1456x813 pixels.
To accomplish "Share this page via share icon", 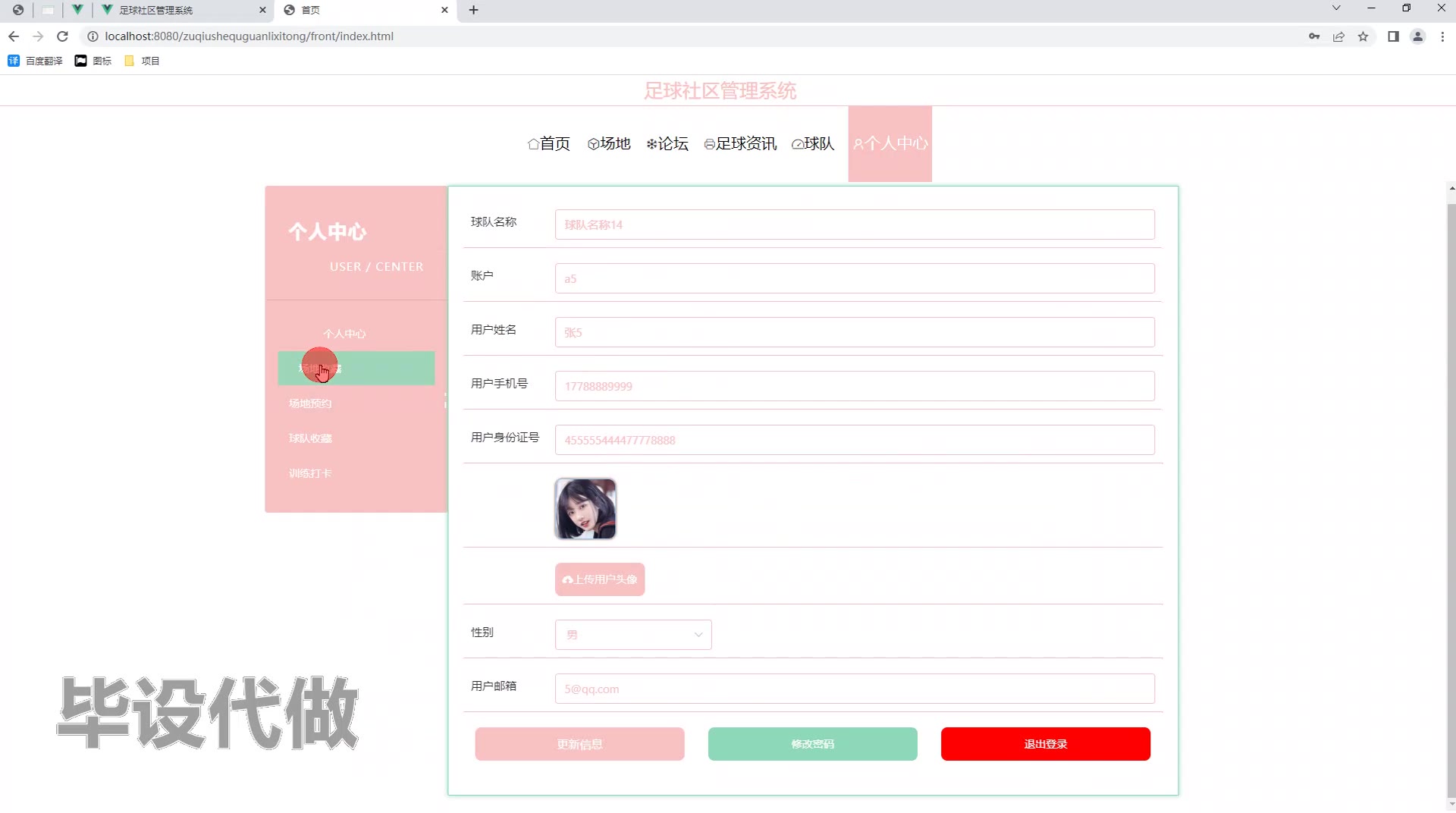I will 1338,36.
